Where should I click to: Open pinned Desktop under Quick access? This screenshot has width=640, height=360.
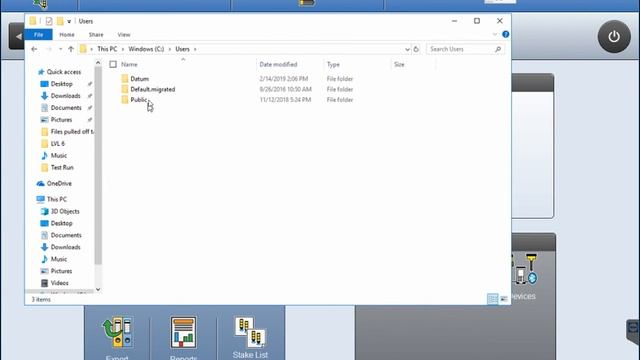pyautogui.click(x=61, y=84)
